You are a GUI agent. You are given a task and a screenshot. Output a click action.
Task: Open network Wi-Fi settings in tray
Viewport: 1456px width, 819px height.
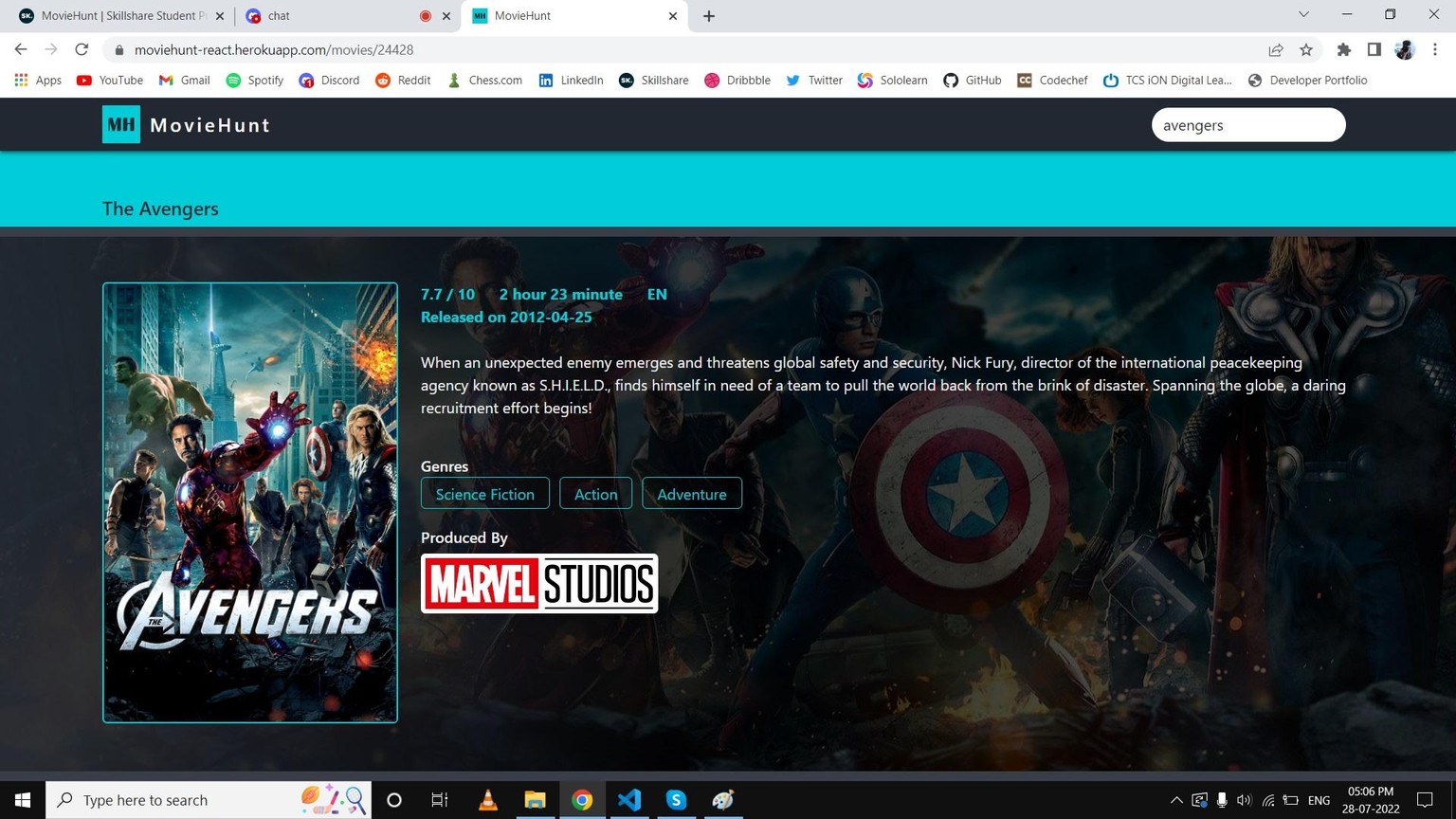(1268, 800)
